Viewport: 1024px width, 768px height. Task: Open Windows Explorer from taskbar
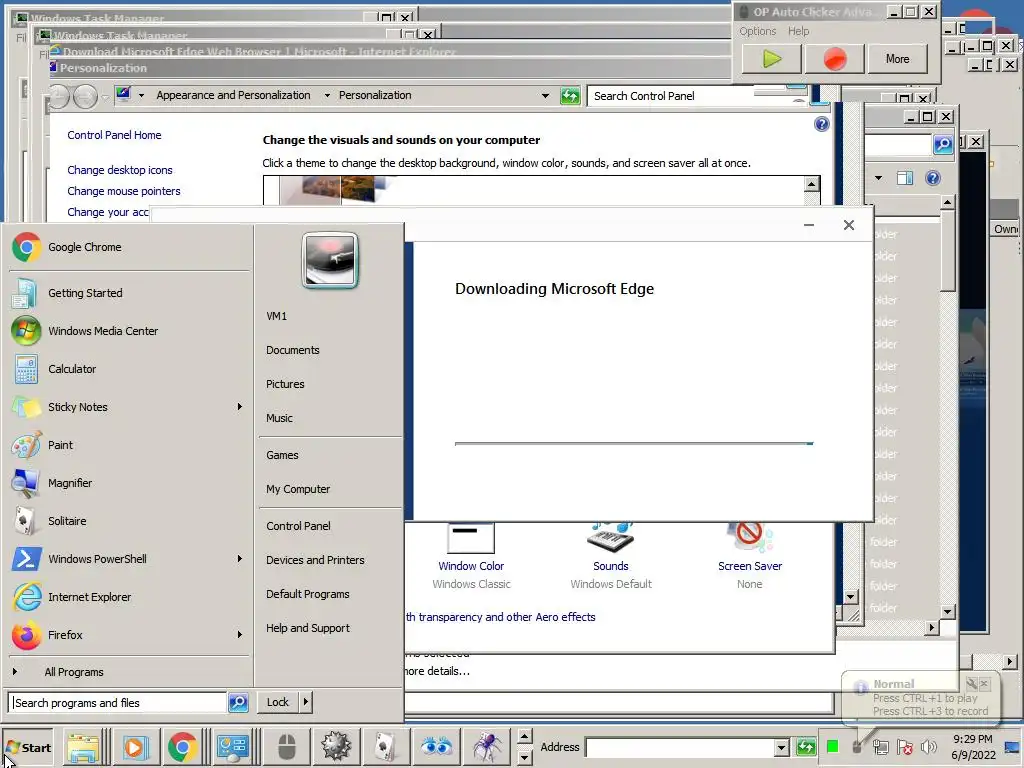coord(84,747)
